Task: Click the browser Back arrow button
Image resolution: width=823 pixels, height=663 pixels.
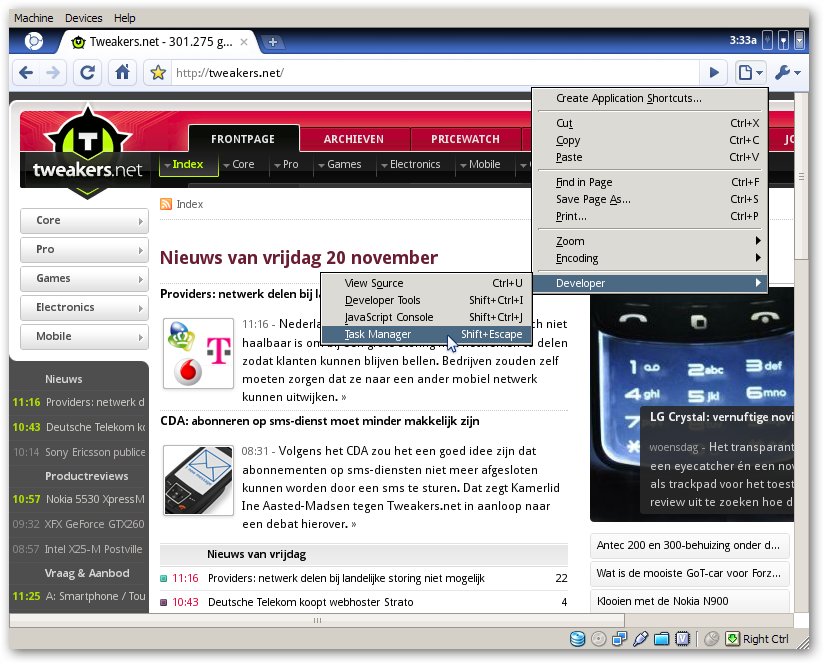Action: [26, 72]
